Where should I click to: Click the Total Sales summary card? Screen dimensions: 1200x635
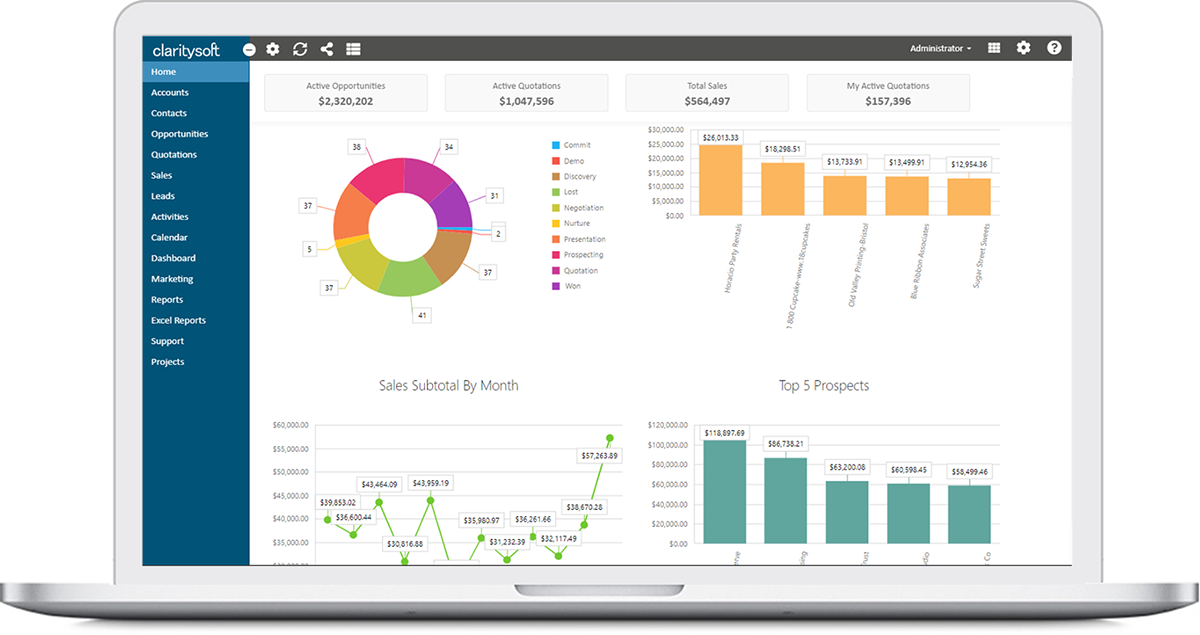click(x=706, y=93)
